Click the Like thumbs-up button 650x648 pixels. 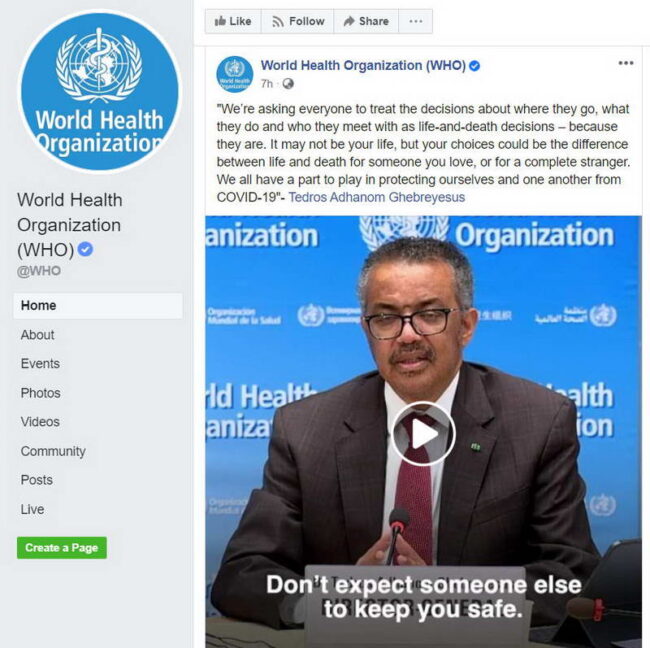233,21
